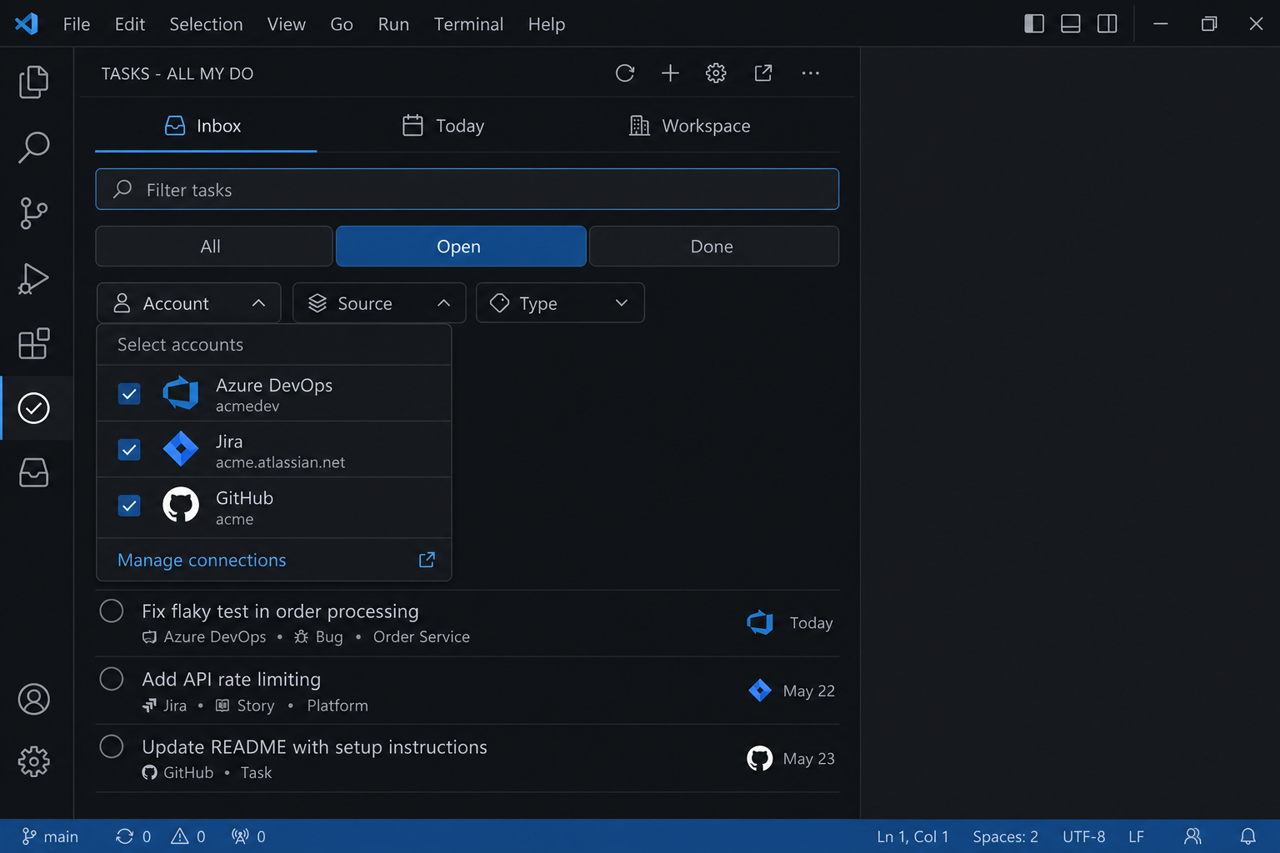Mark 'Add API rate limiting' complete
Viewport: 1280px width, 853px height.
pos(112,679)
